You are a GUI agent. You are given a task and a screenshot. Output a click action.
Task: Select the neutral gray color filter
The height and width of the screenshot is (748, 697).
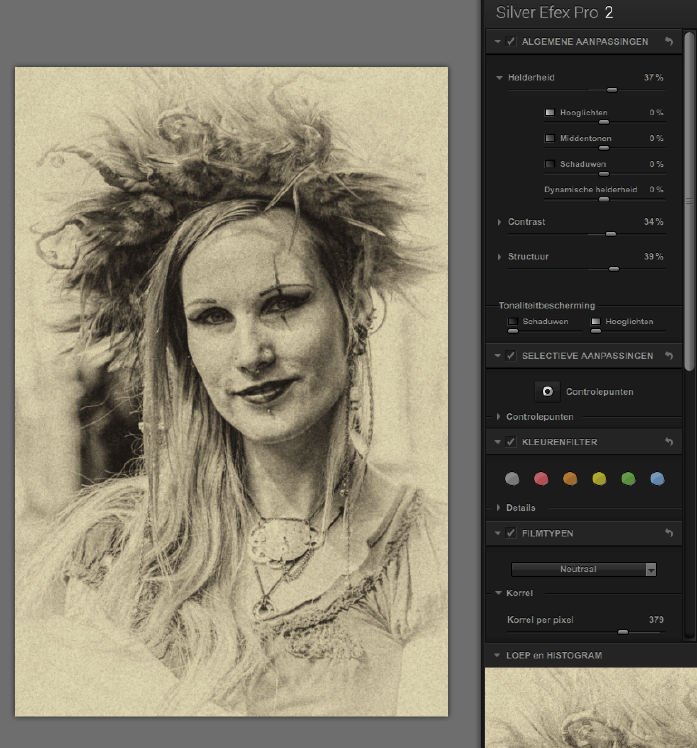tap(512, 478)
